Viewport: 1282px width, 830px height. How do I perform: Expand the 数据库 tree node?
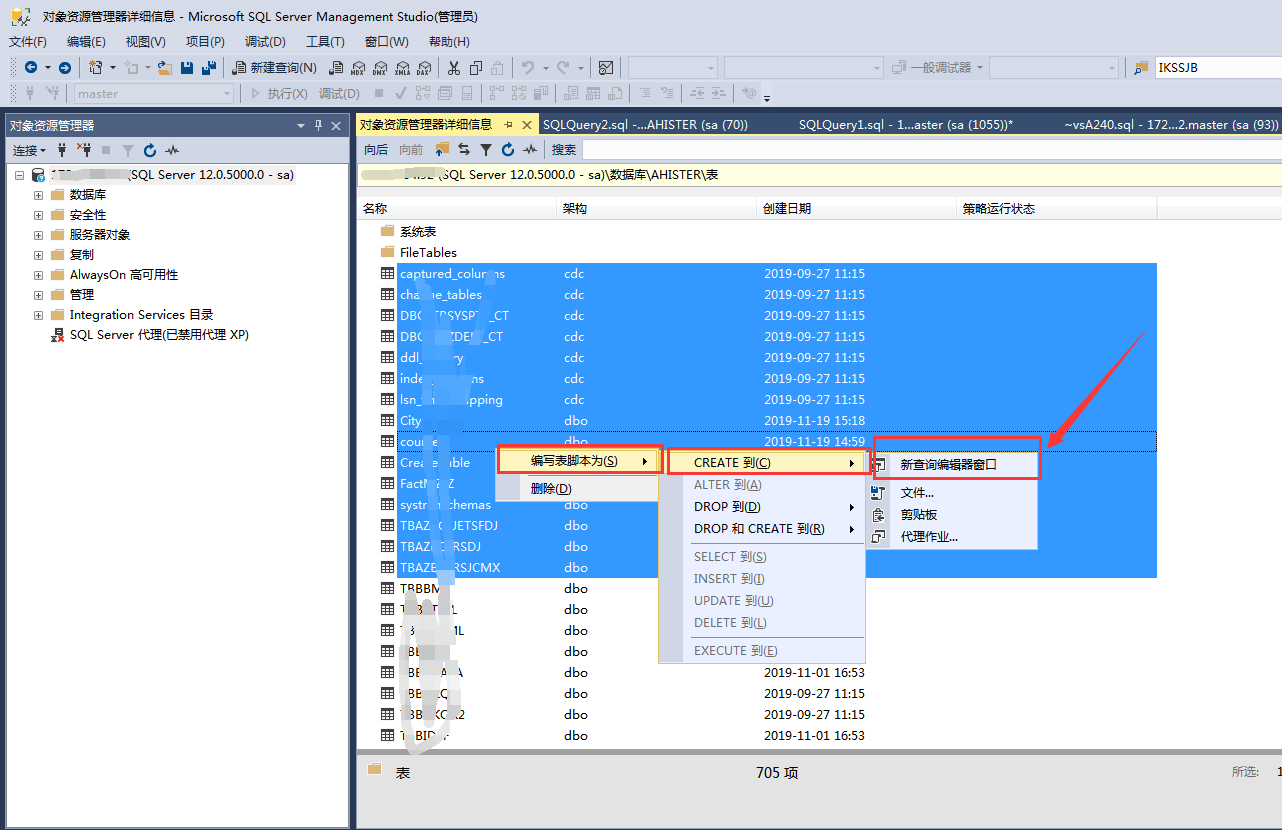coord(38,194)
